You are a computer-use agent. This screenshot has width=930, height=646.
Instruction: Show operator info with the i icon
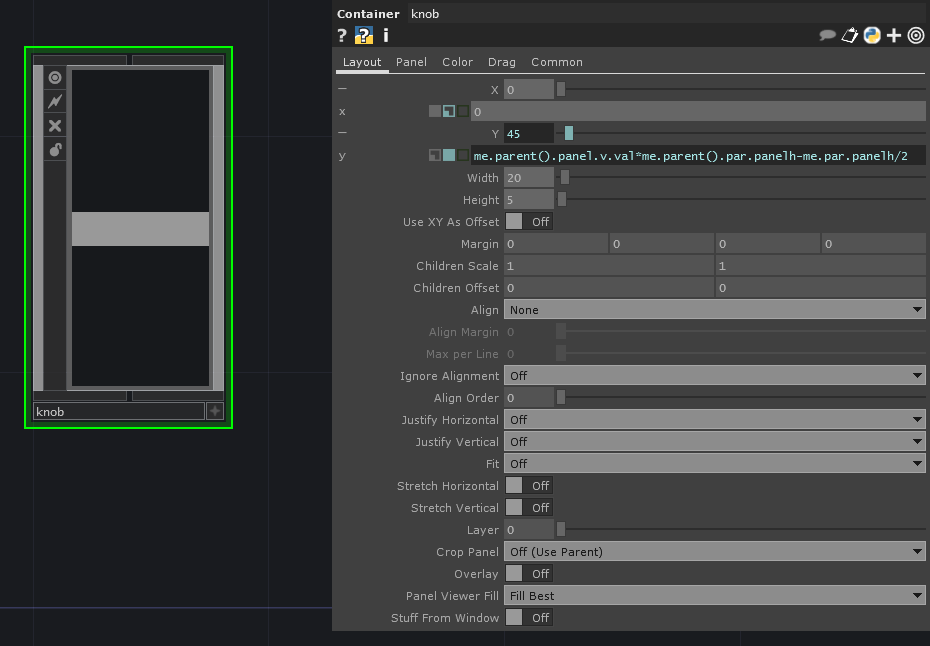(386, 36)
